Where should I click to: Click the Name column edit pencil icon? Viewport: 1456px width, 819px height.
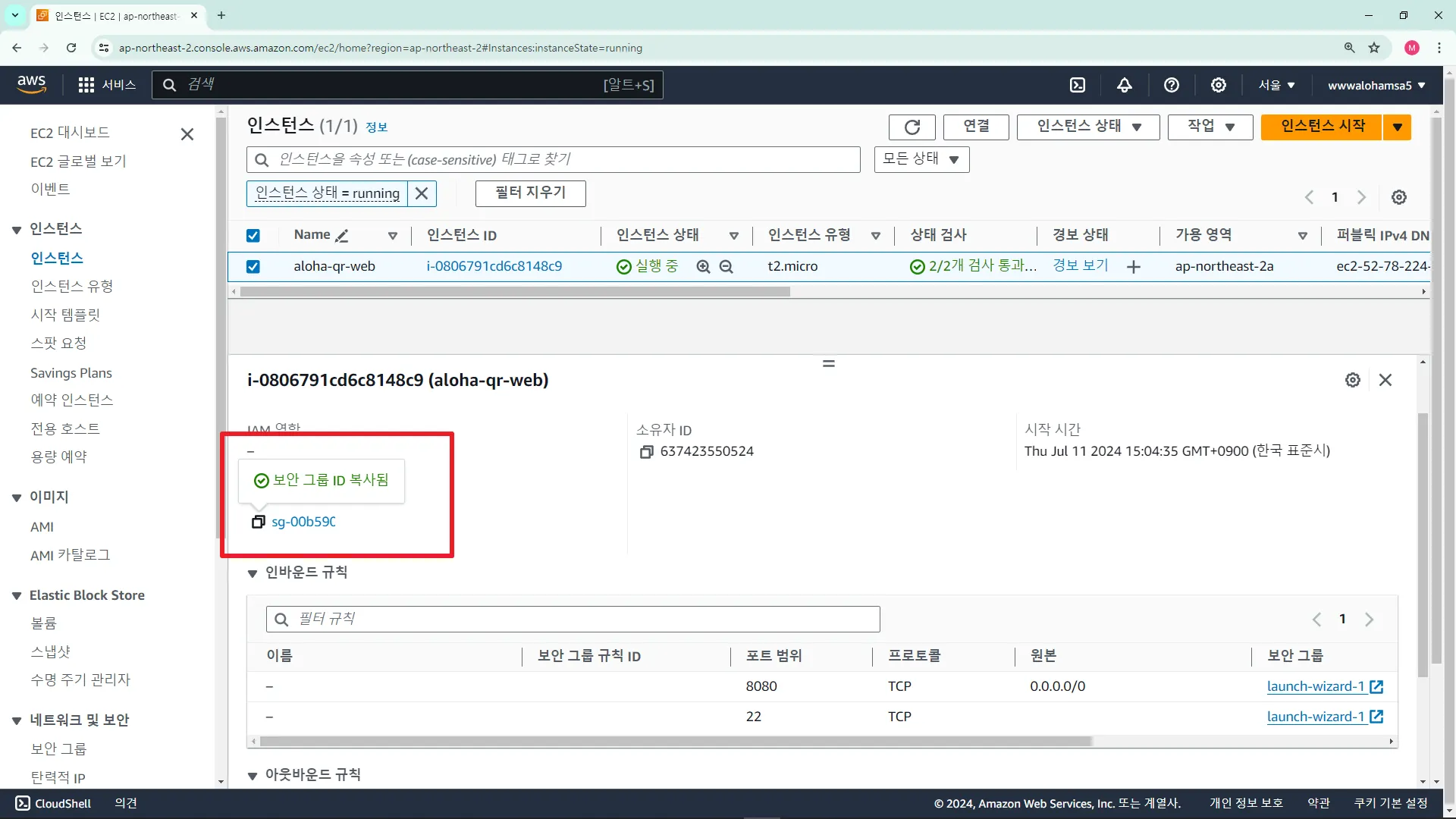(342, 236)
